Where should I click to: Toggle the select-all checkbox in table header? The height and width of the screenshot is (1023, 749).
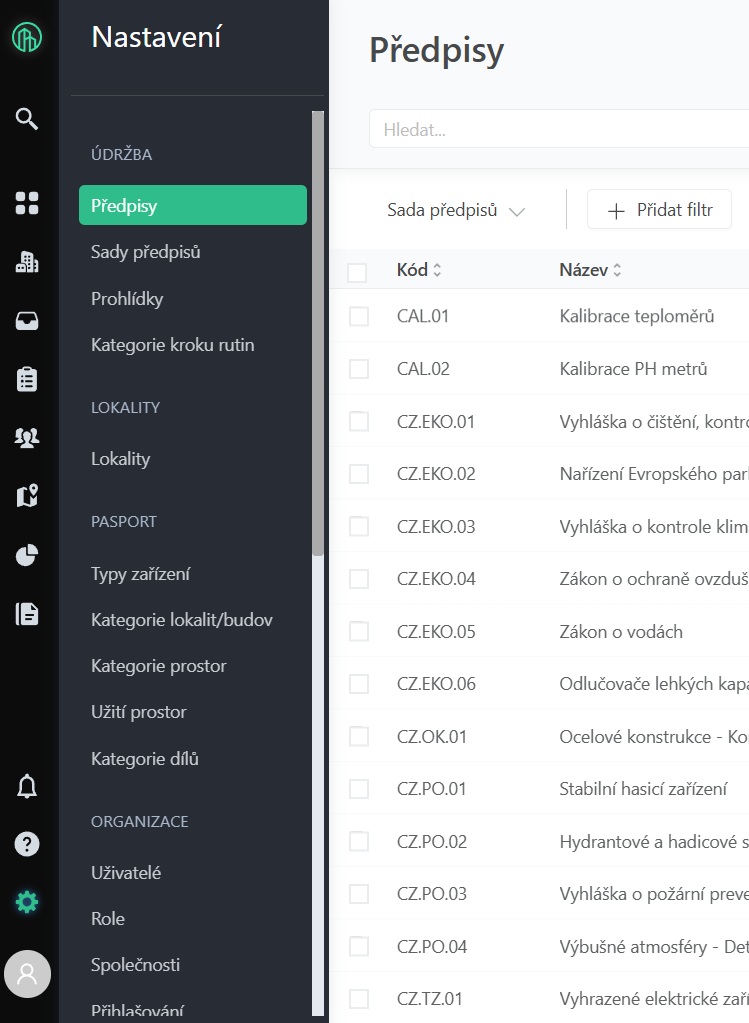(x=357, y=271)
